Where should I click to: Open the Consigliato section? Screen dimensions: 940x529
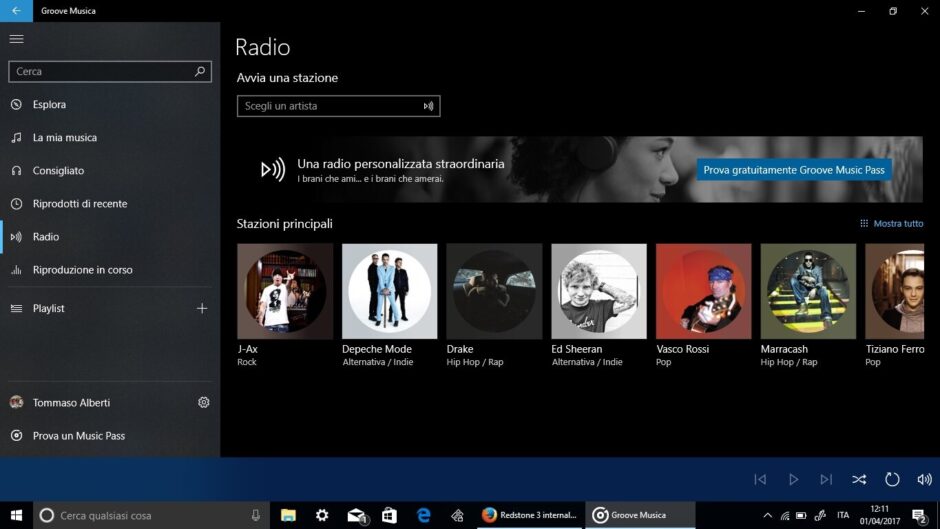tap(110, 170)
